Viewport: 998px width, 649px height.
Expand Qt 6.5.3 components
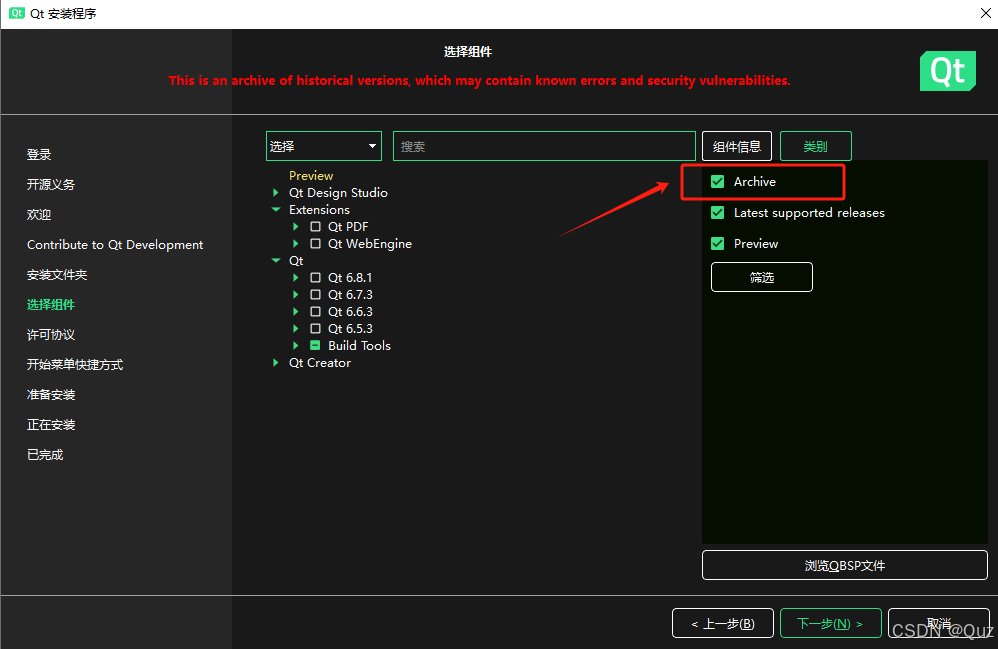click(x=295, y=328)
